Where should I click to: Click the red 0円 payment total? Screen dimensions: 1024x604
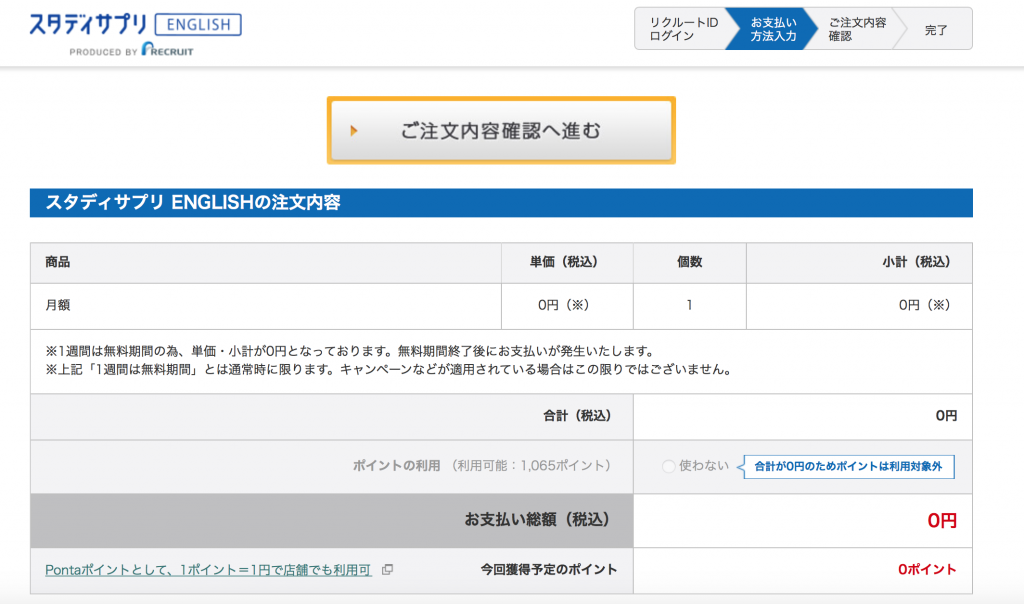tap(942, 520)
